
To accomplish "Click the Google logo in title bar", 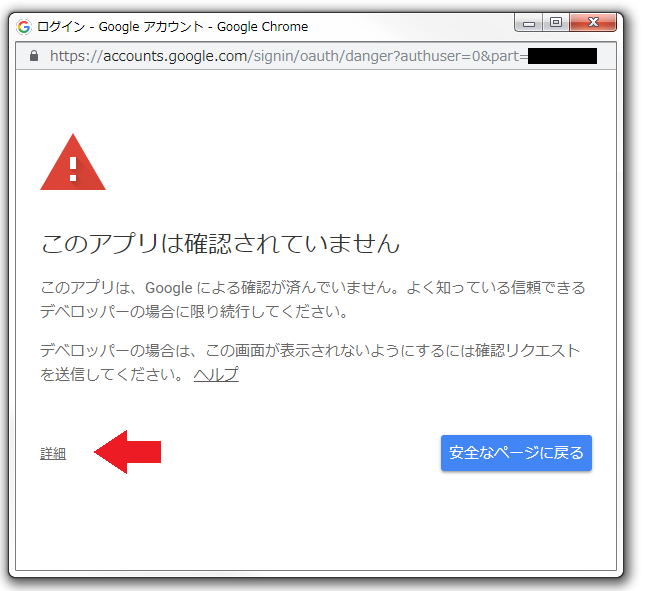I will [x=24, y=27].
